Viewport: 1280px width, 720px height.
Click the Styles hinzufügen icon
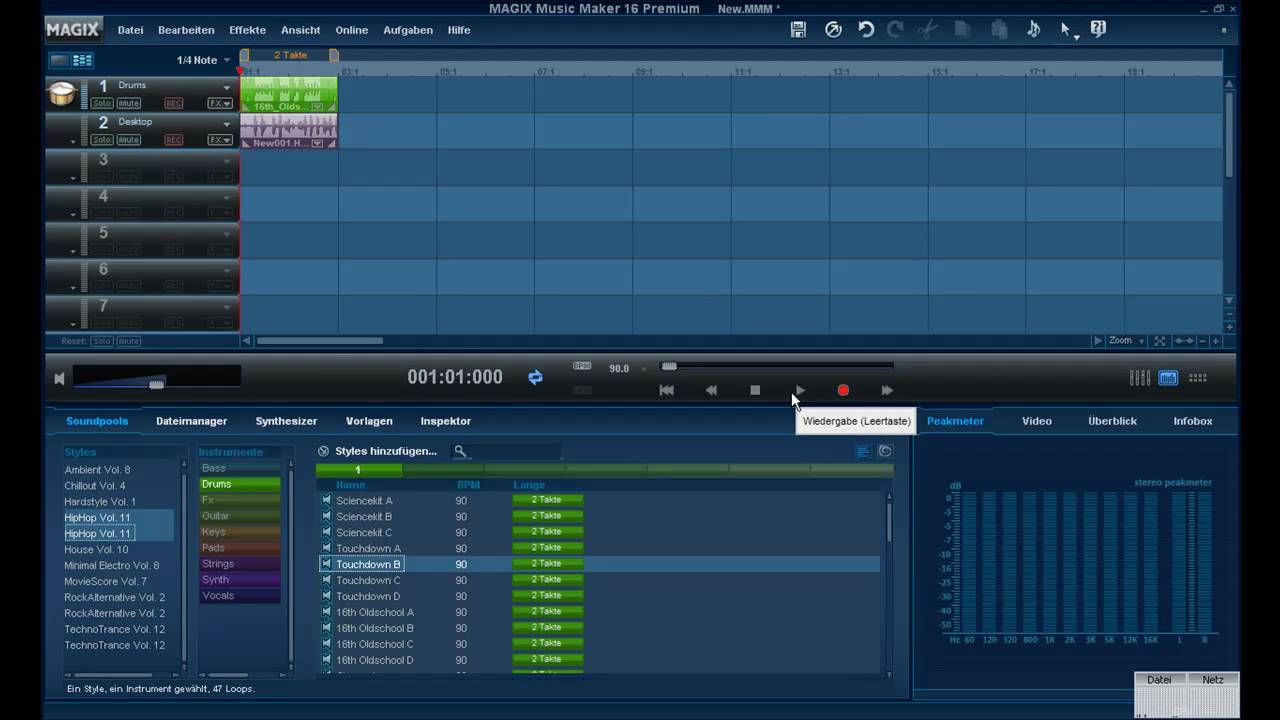(323, 451)
